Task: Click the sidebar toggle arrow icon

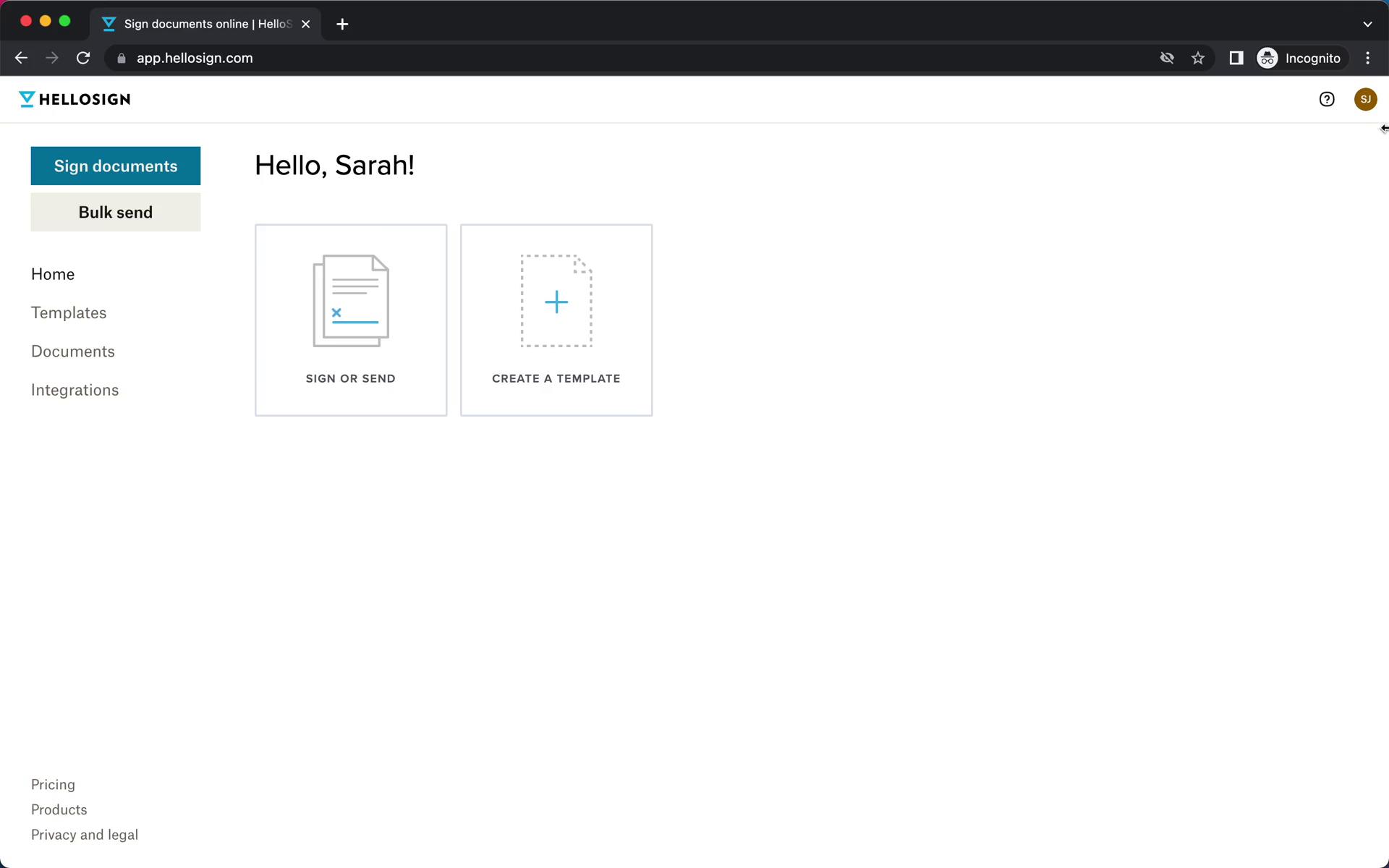Action: click(1384, 128)
